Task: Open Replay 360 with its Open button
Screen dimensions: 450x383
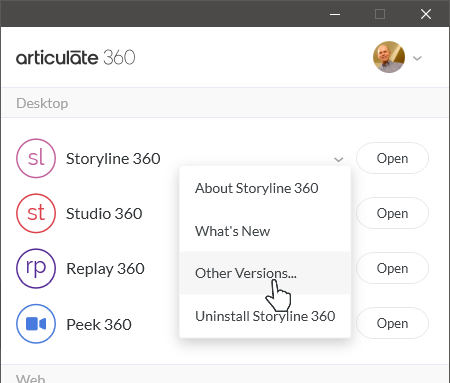Action: pyautogui.click(x=392, y=268)
